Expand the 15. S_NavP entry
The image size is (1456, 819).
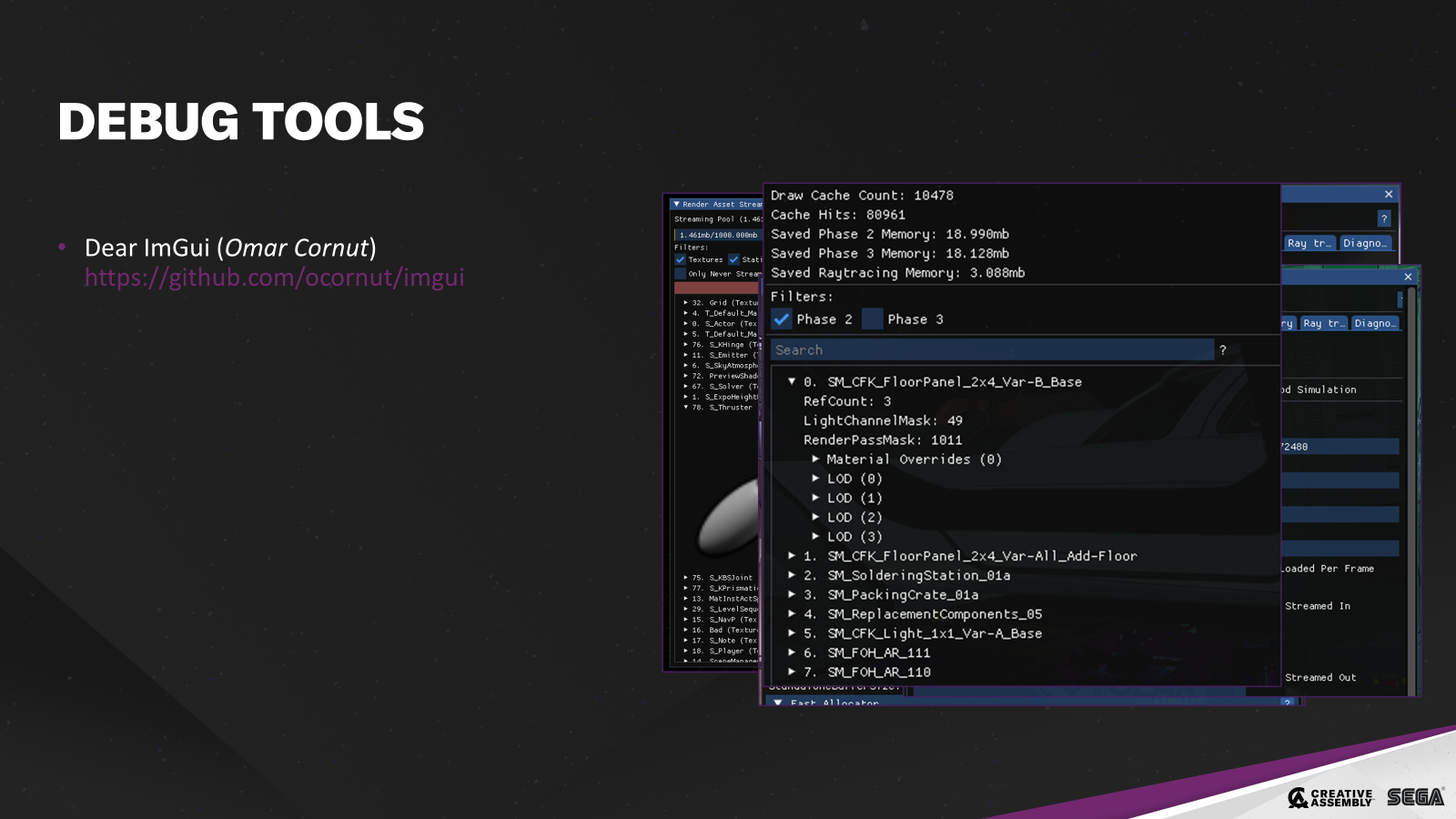[686, 620]
